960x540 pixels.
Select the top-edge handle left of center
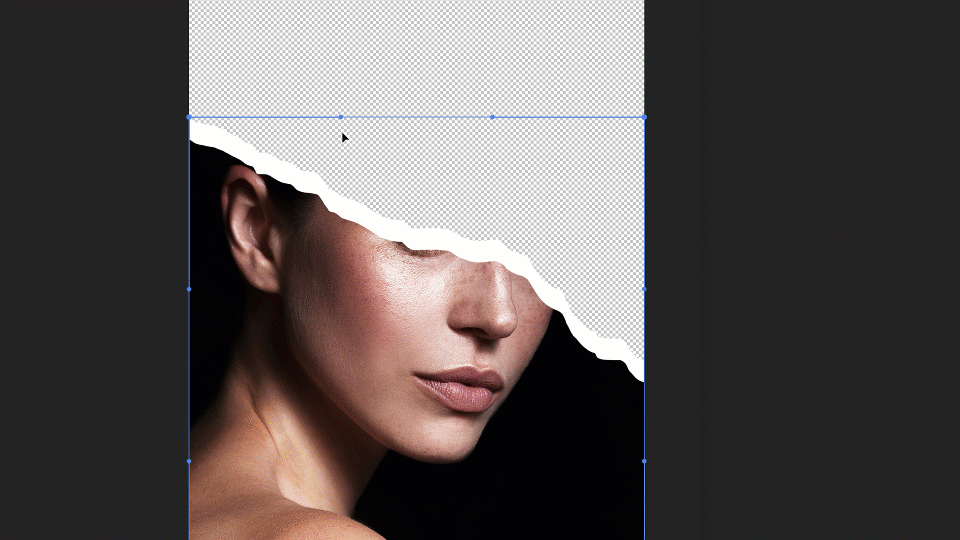(341, 117)
